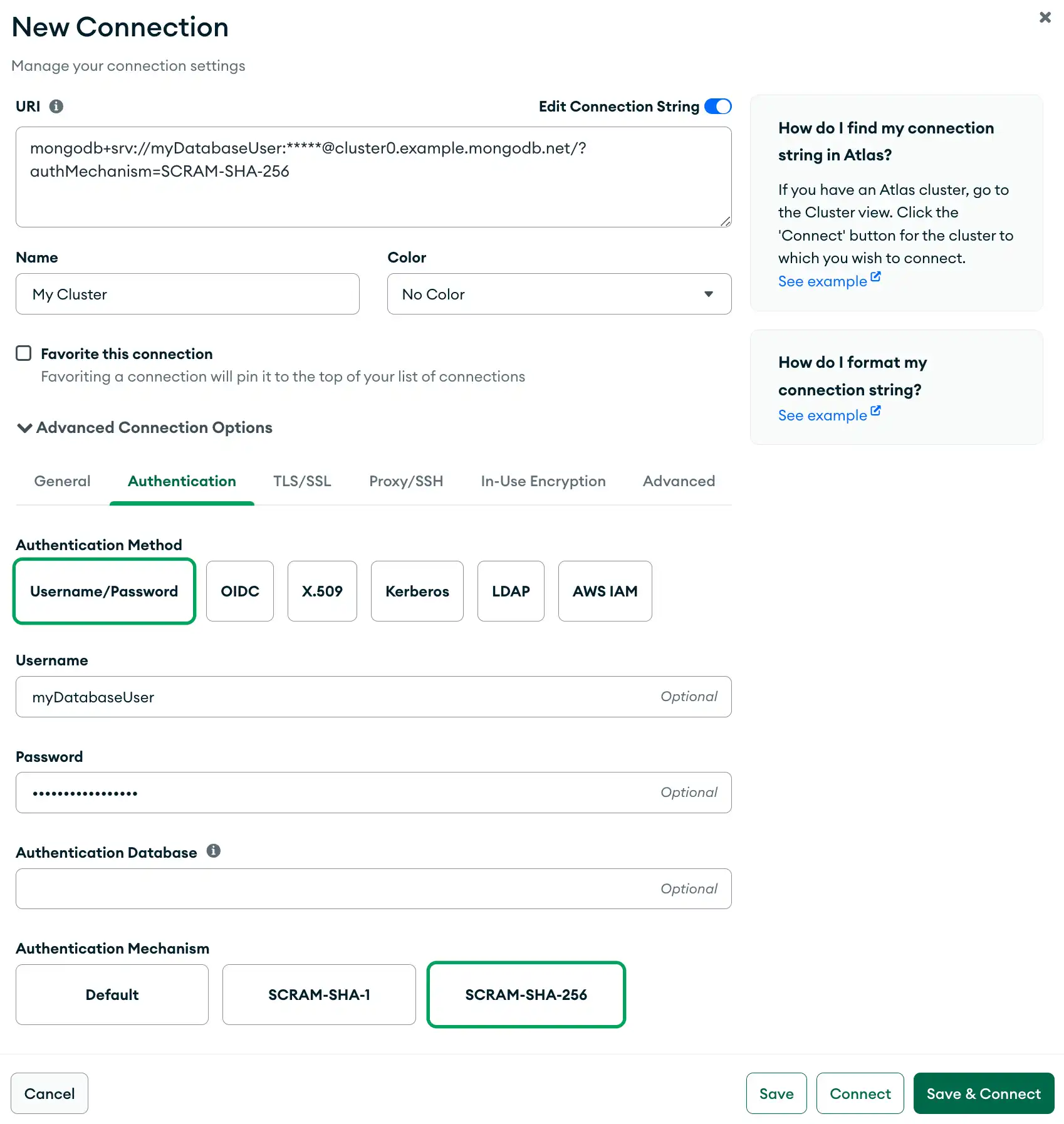Check Favorite this connection
1064x1124 pixels.
(x=23, y=353)
